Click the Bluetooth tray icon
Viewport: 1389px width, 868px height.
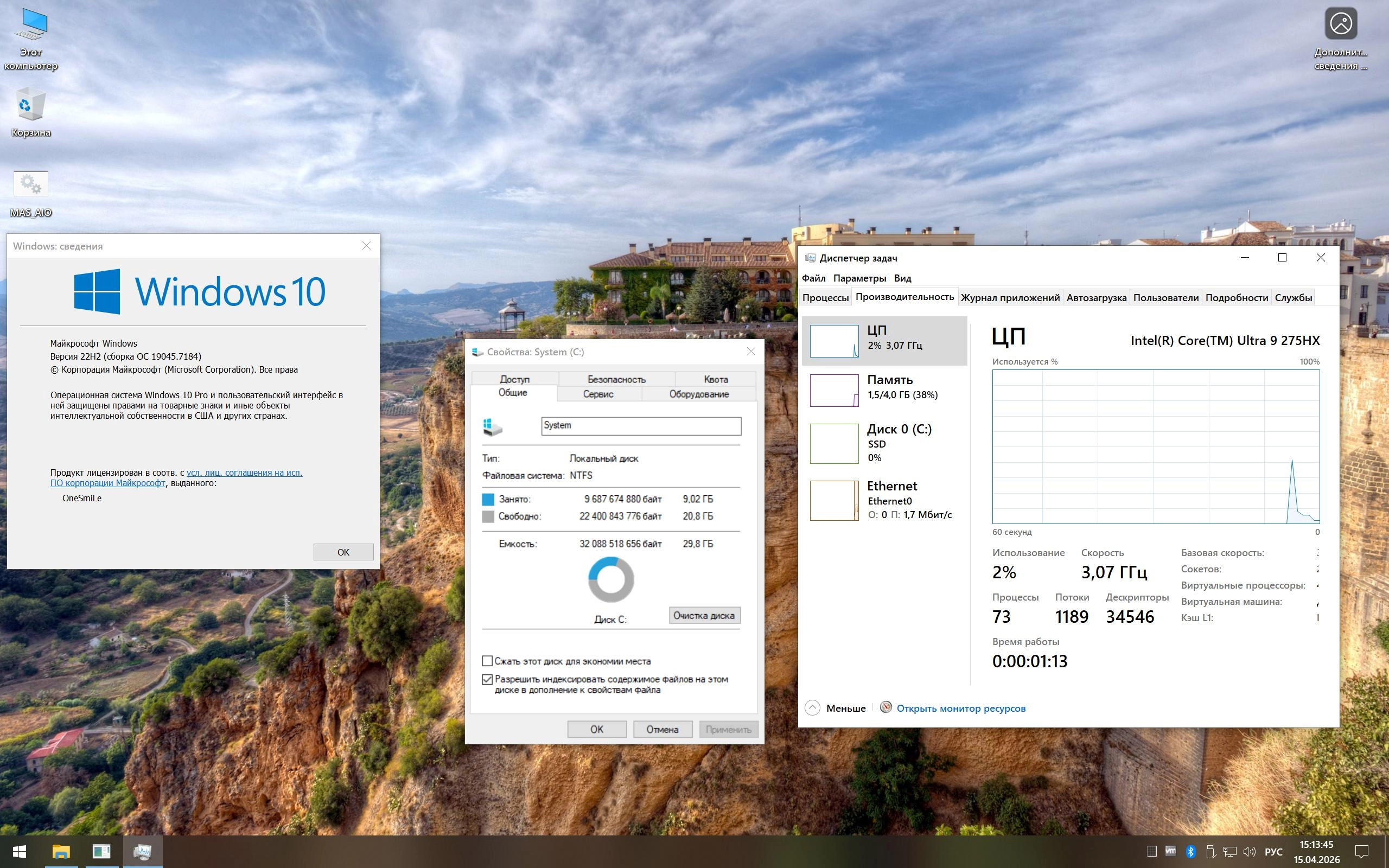pyautogui.click(x=1190, y=851)
